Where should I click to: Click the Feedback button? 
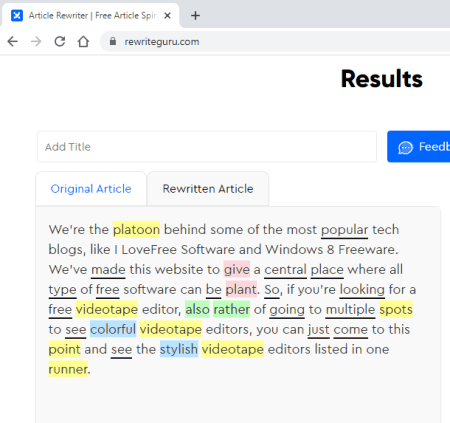coord(419,147)
